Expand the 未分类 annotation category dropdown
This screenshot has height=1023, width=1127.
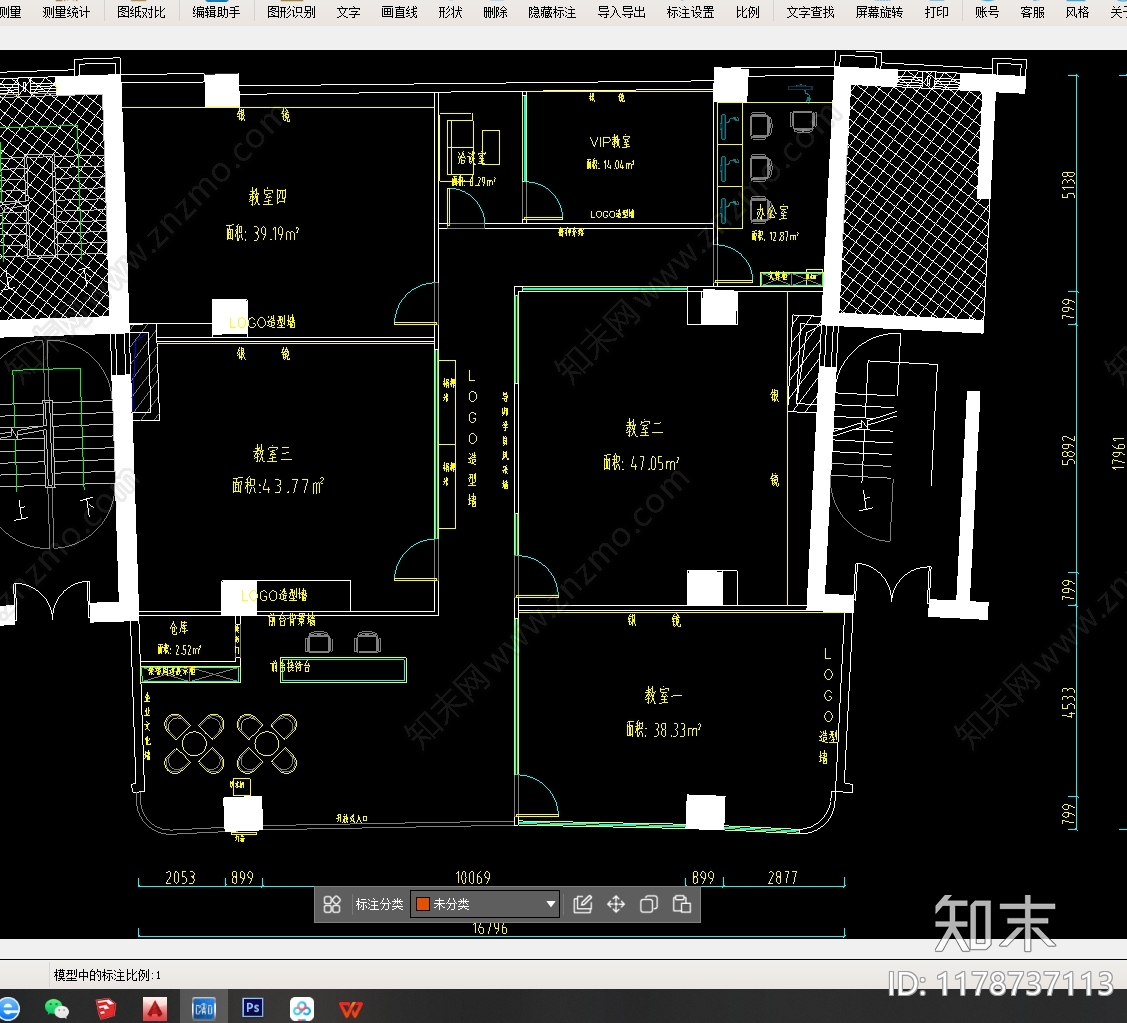coord(551,904)
